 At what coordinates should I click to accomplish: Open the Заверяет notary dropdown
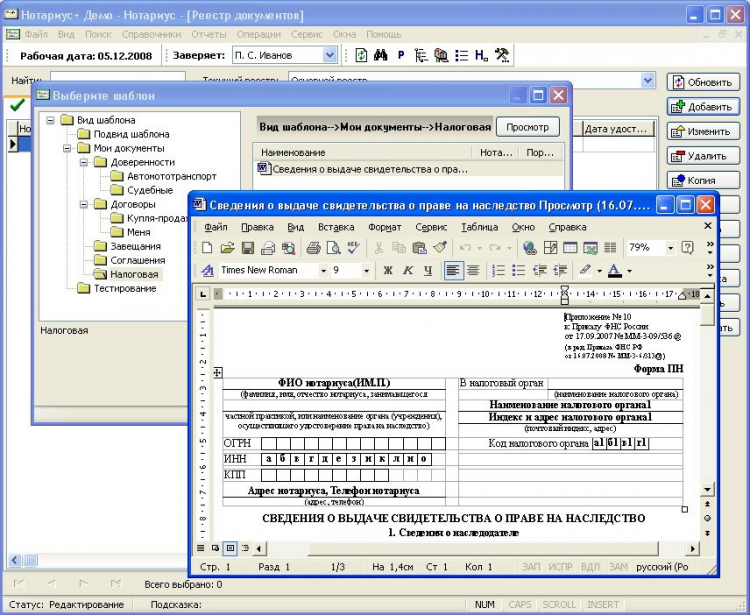pos(330,55)
